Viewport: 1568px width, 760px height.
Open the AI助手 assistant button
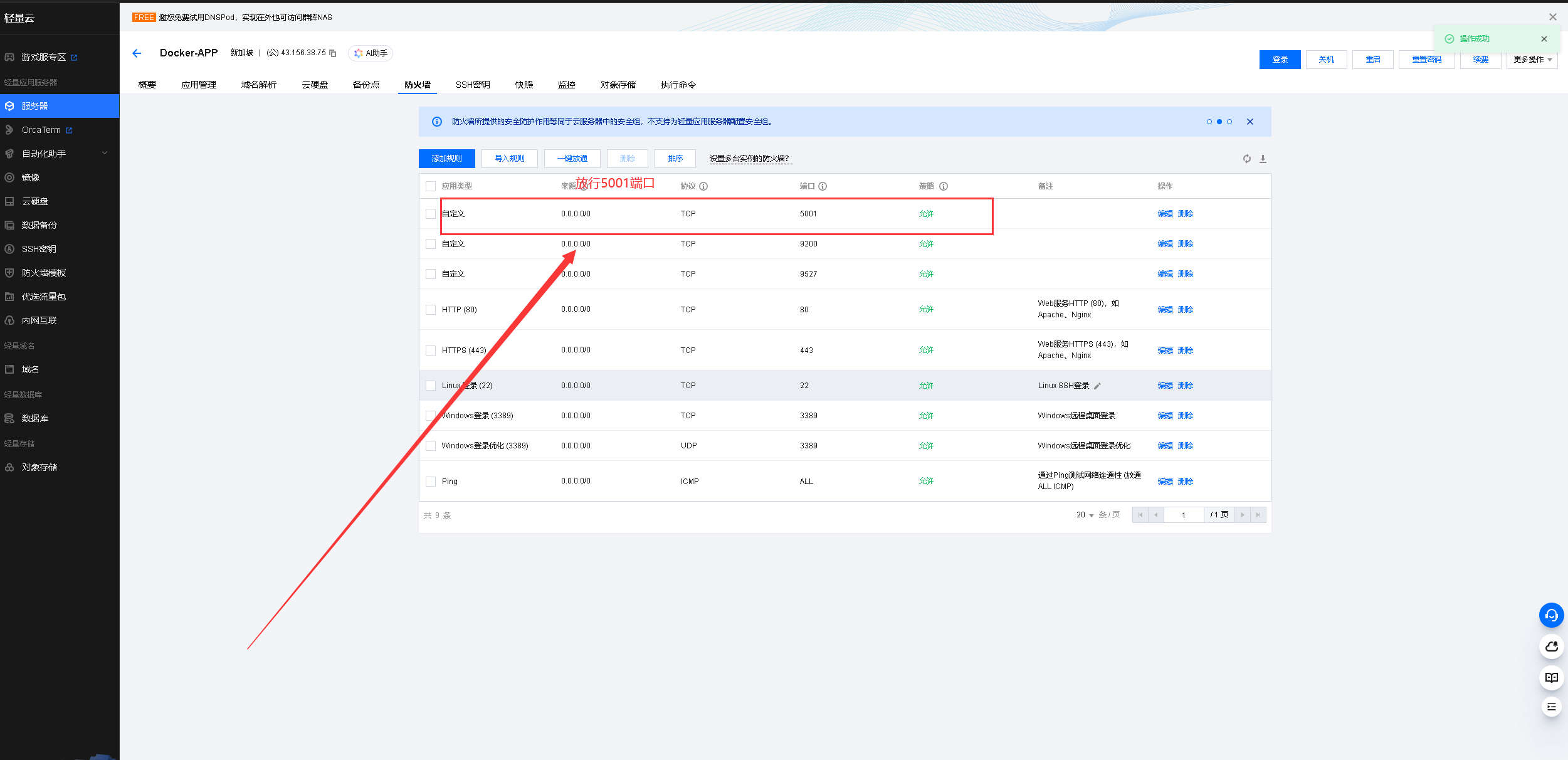tap(371, 53)
